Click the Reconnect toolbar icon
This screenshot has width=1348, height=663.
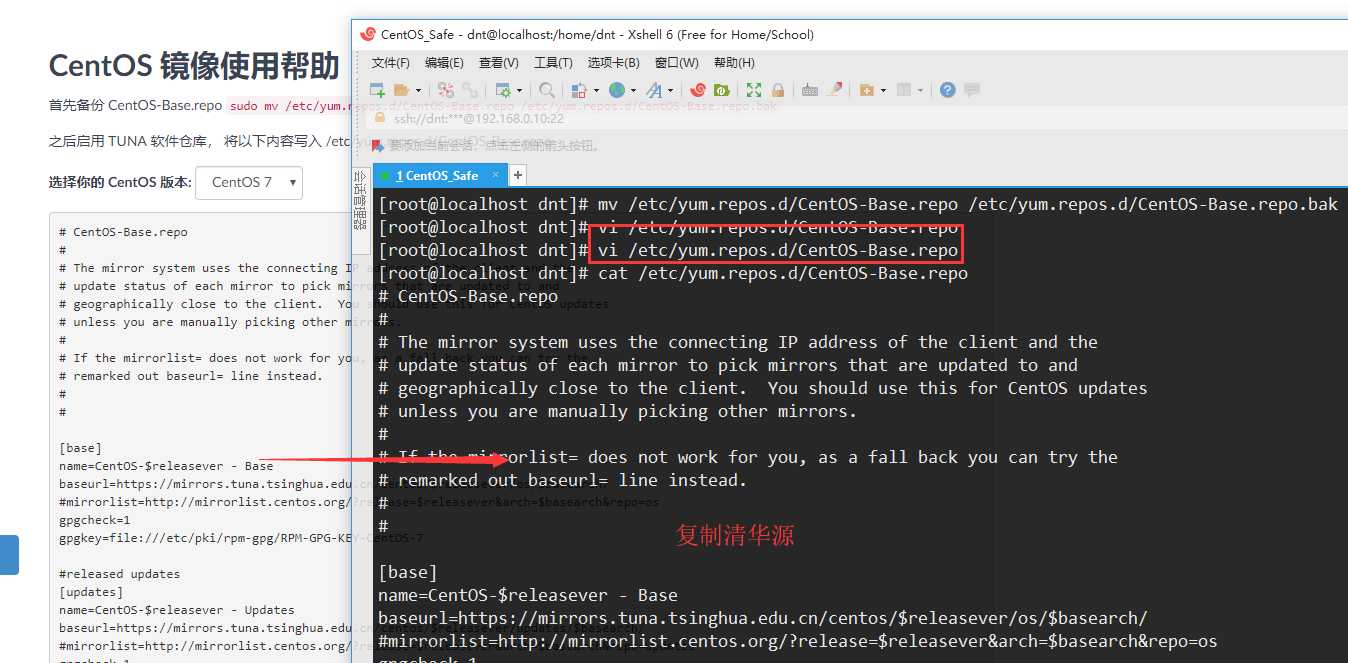(x=470, y=90)
